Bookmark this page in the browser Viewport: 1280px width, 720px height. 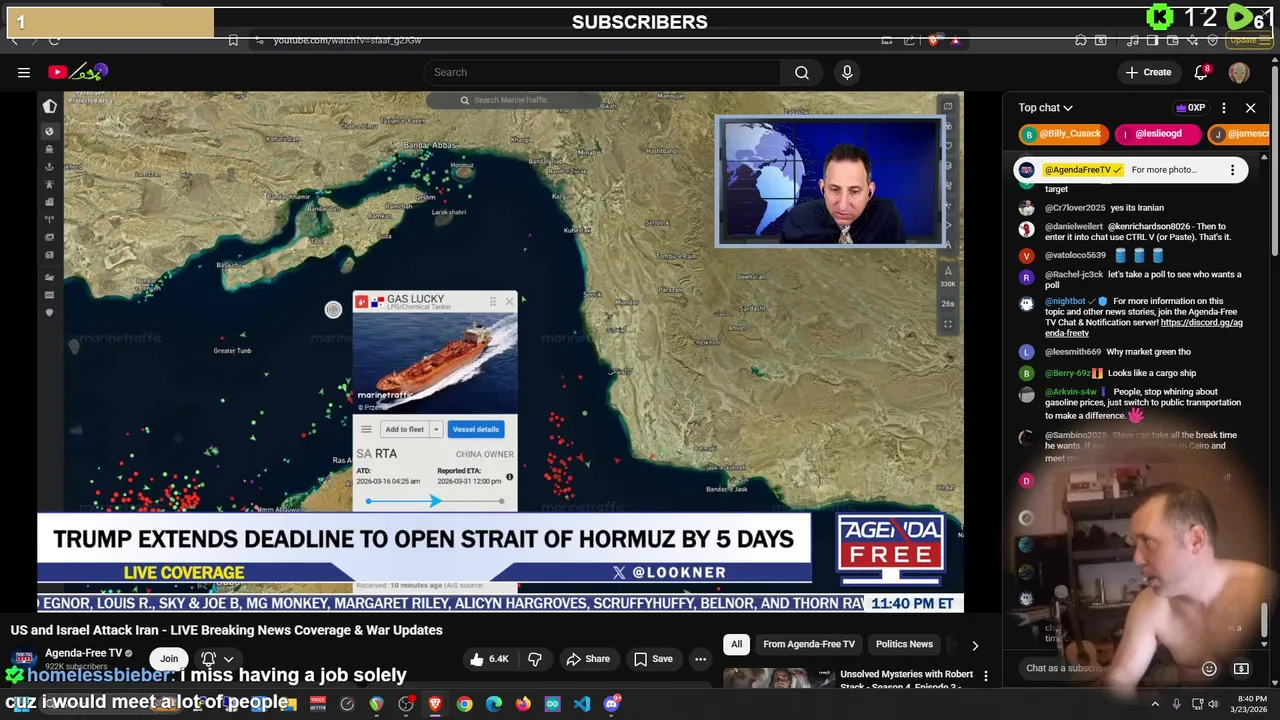click(233, 40)
